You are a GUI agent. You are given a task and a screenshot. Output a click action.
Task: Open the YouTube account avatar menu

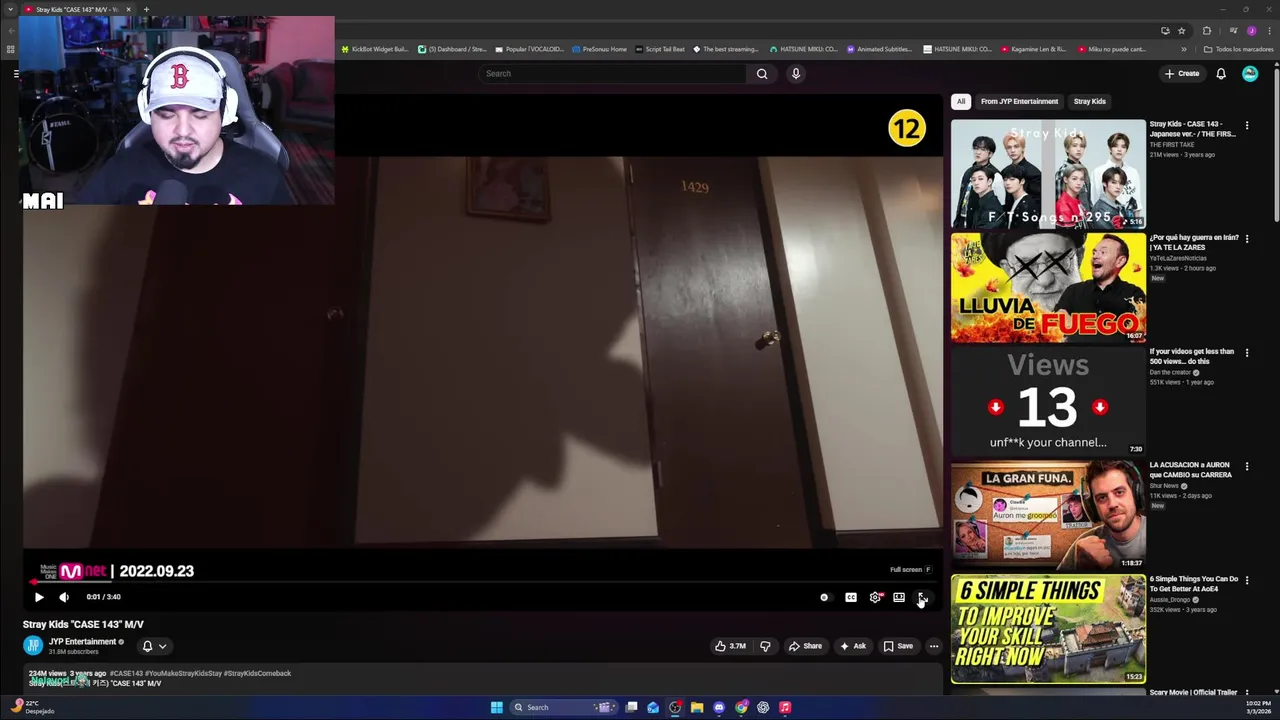(x=1250, y=73)
